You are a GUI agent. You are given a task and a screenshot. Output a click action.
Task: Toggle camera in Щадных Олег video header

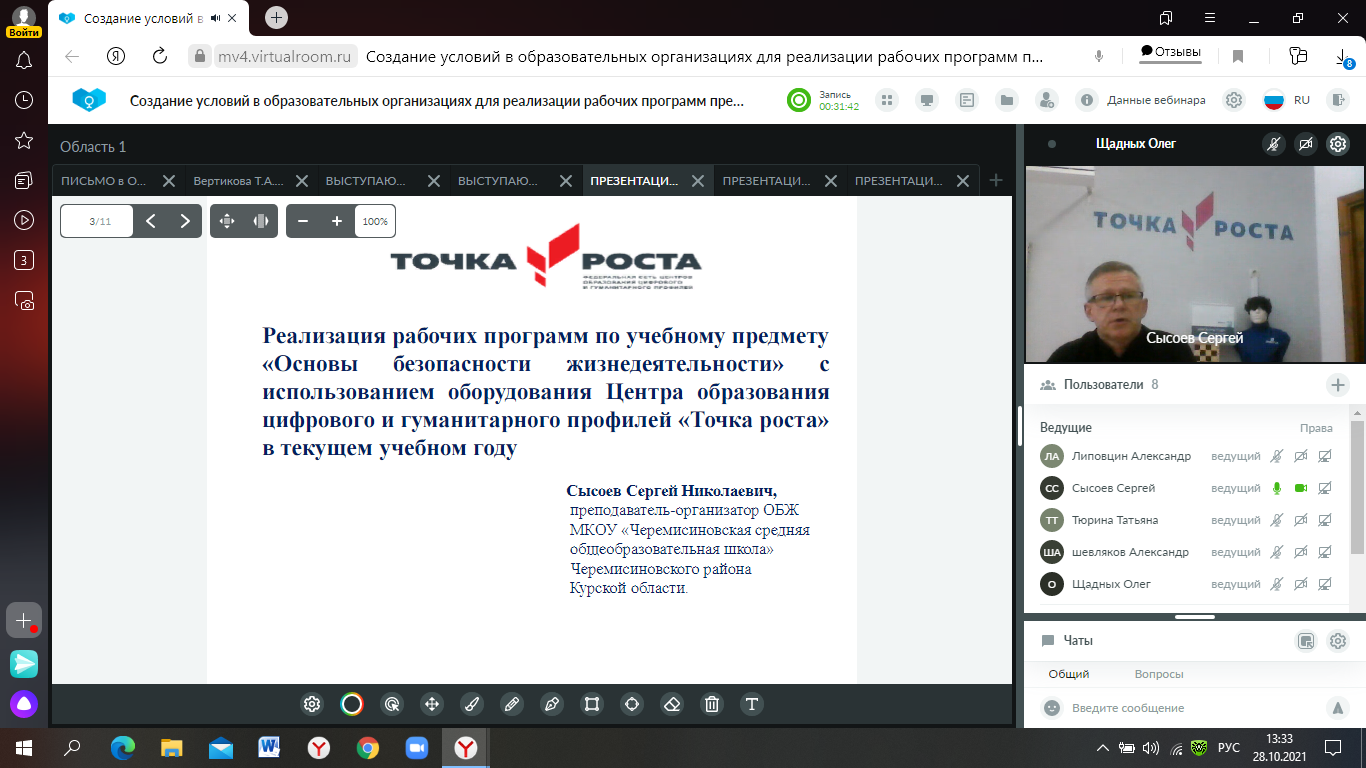1305,144
